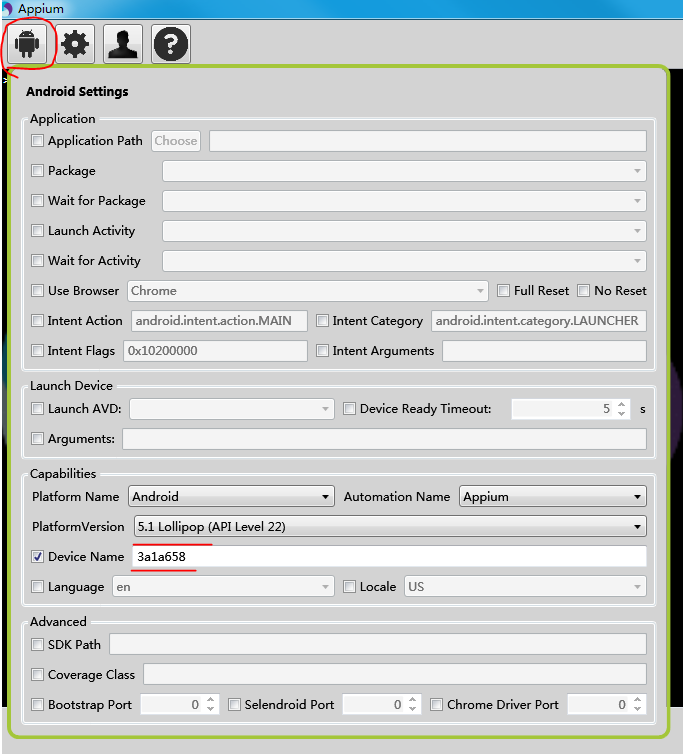Open the Wait for Package dropdown
Screen dimensions: 683x754
[x=404, y=201]
